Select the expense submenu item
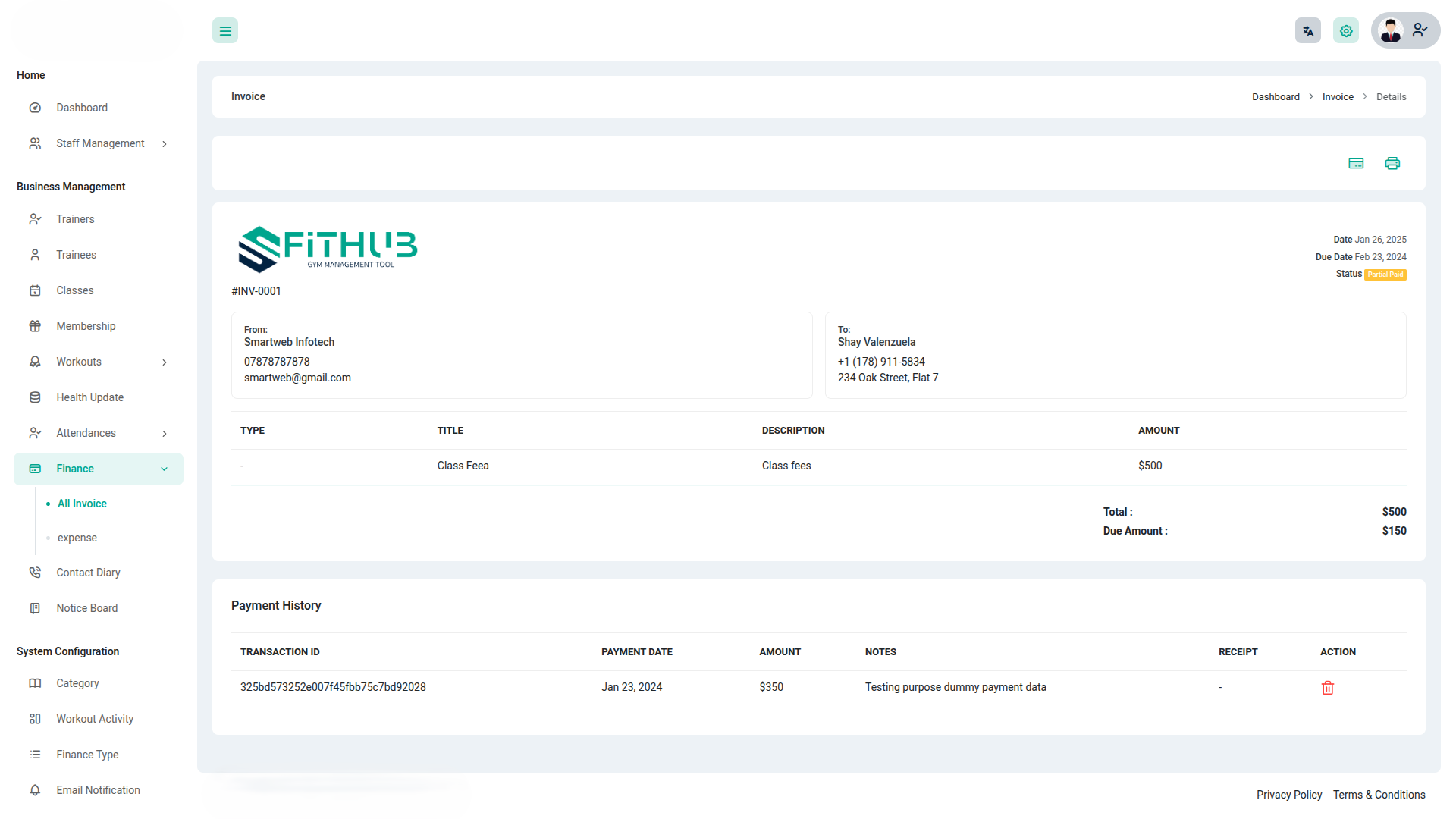1456x819 pixels. coord(77,538)
